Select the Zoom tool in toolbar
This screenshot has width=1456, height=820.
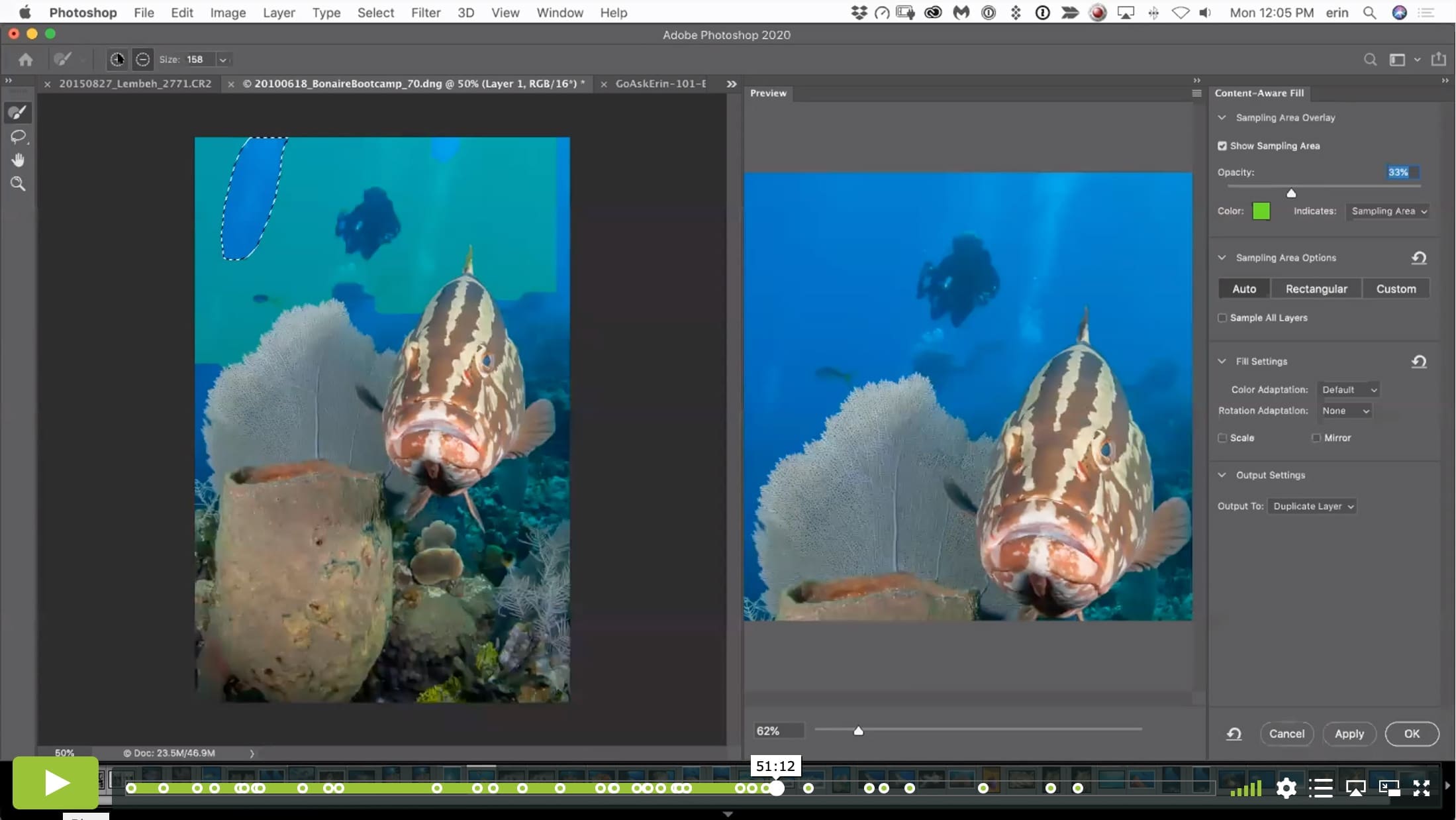(x=18, y=183)
